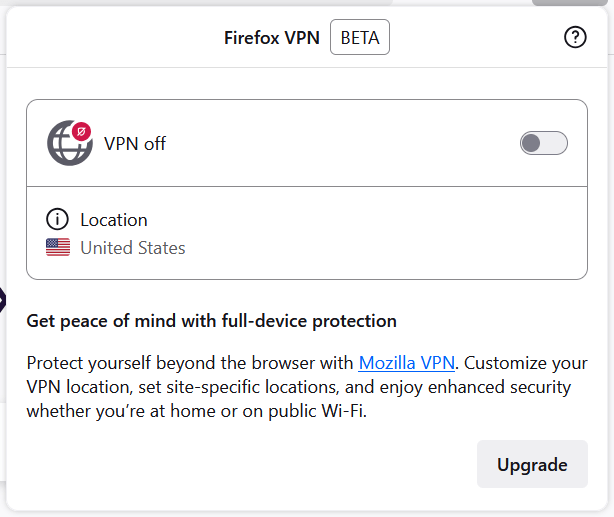The height and width of the screenshot is (517, 614).
Task: Click the dark icon at left edge
Action: click(3, 299)
